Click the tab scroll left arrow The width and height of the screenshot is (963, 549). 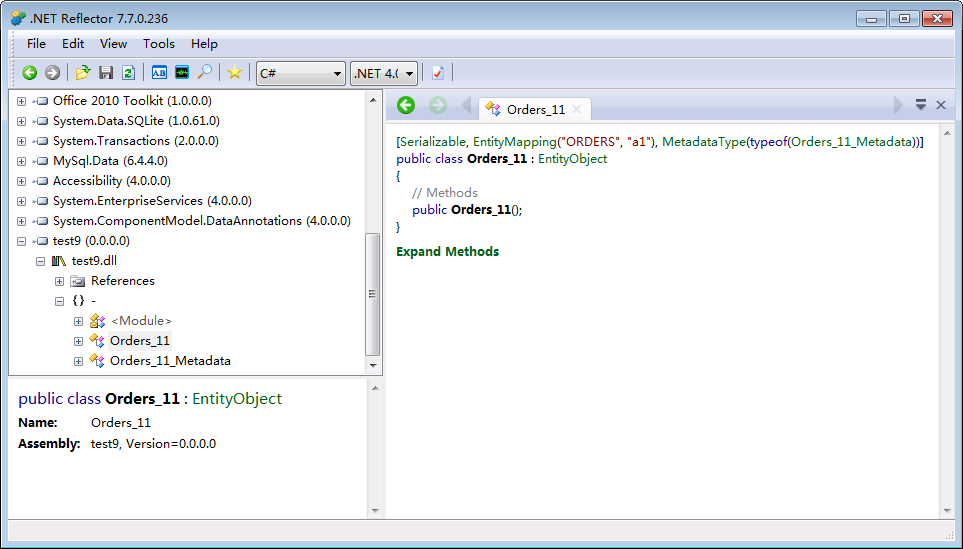coord(466,106)
